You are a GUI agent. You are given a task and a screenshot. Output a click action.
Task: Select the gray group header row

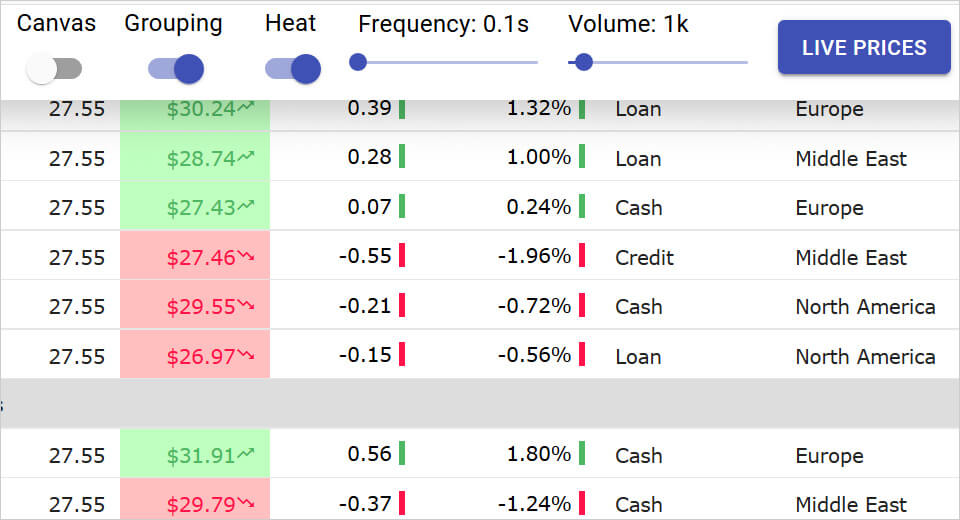pos(480,404)
